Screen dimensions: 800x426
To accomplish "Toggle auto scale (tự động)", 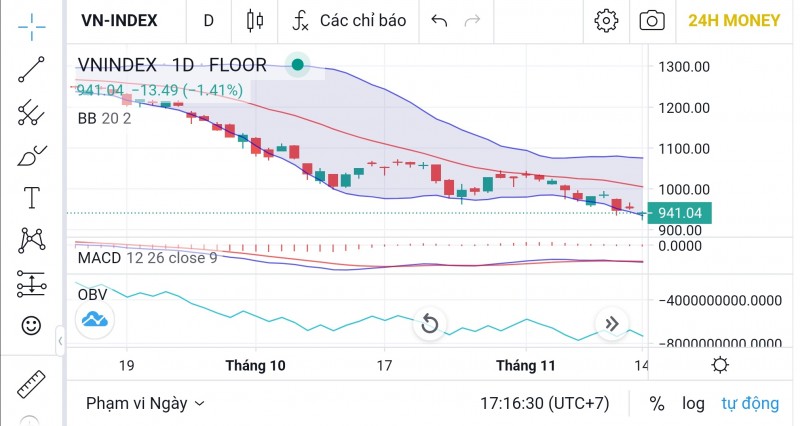I will click(750, 404).
